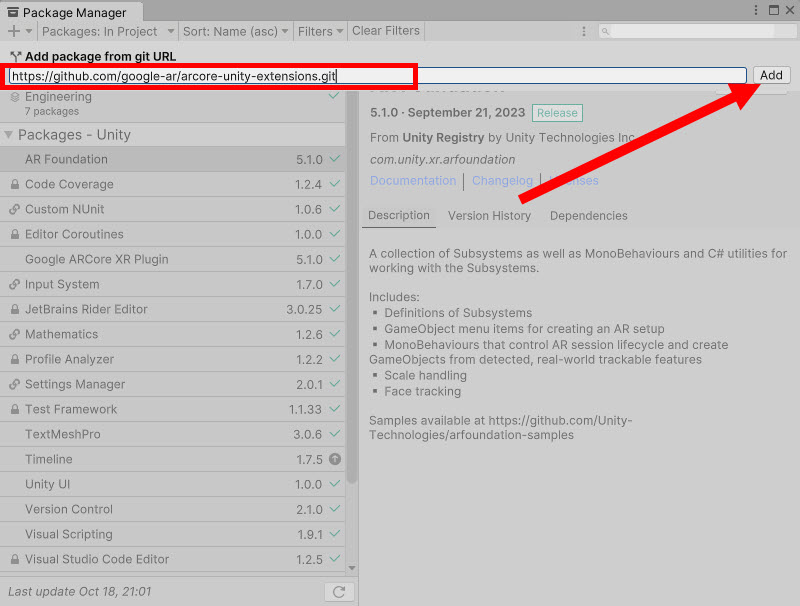The image size is (800, 606).
Task: Select the Engineering feature set row
Action: coord(172,104)
